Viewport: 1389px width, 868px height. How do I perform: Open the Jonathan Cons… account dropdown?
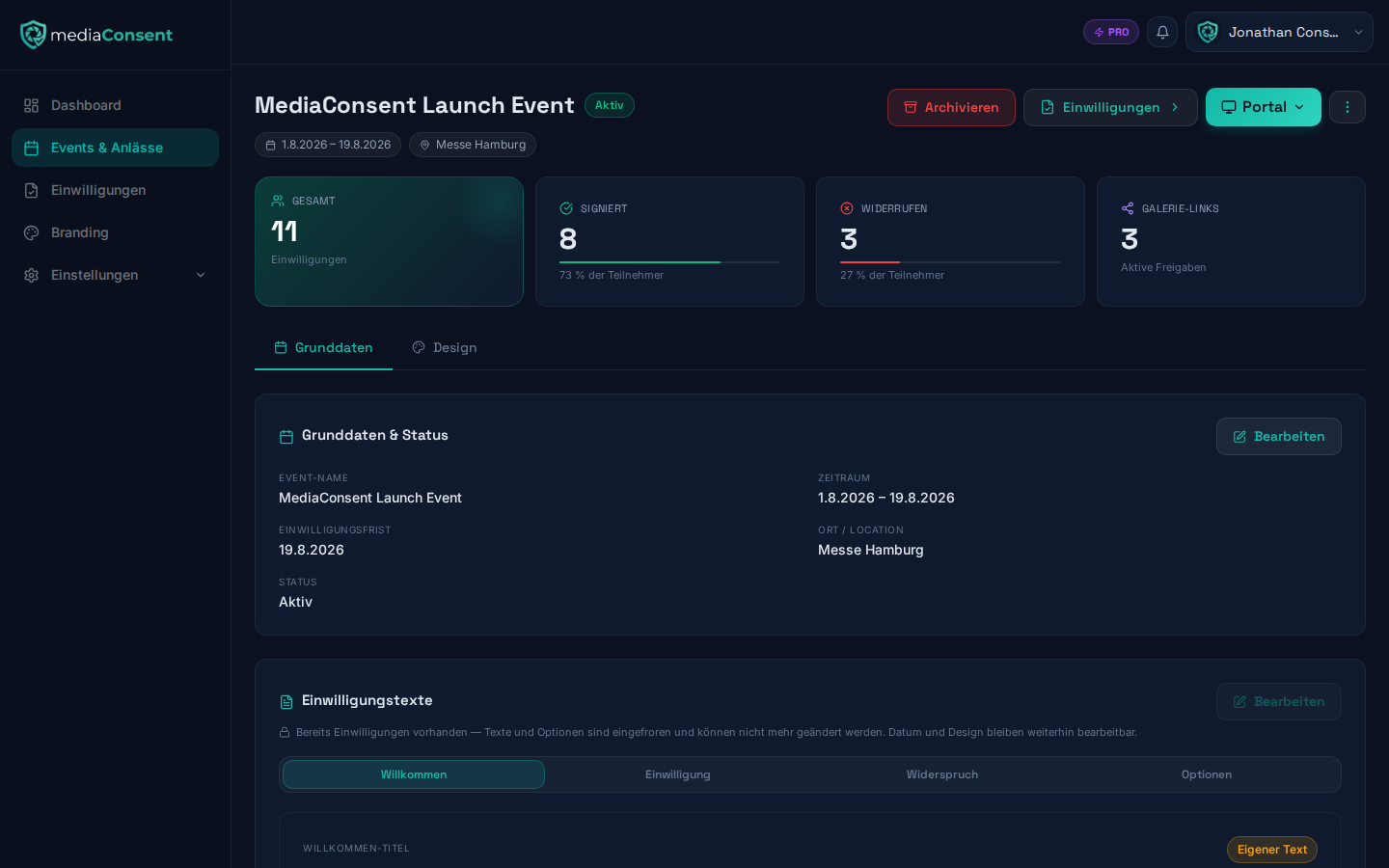click(x=1279, y=32)
